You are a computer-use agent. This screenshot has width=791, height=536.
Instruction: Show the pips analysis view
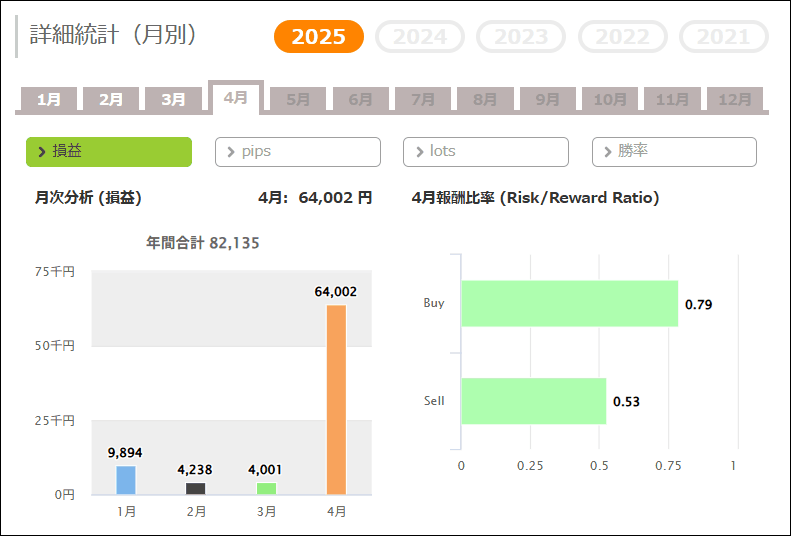298,152
